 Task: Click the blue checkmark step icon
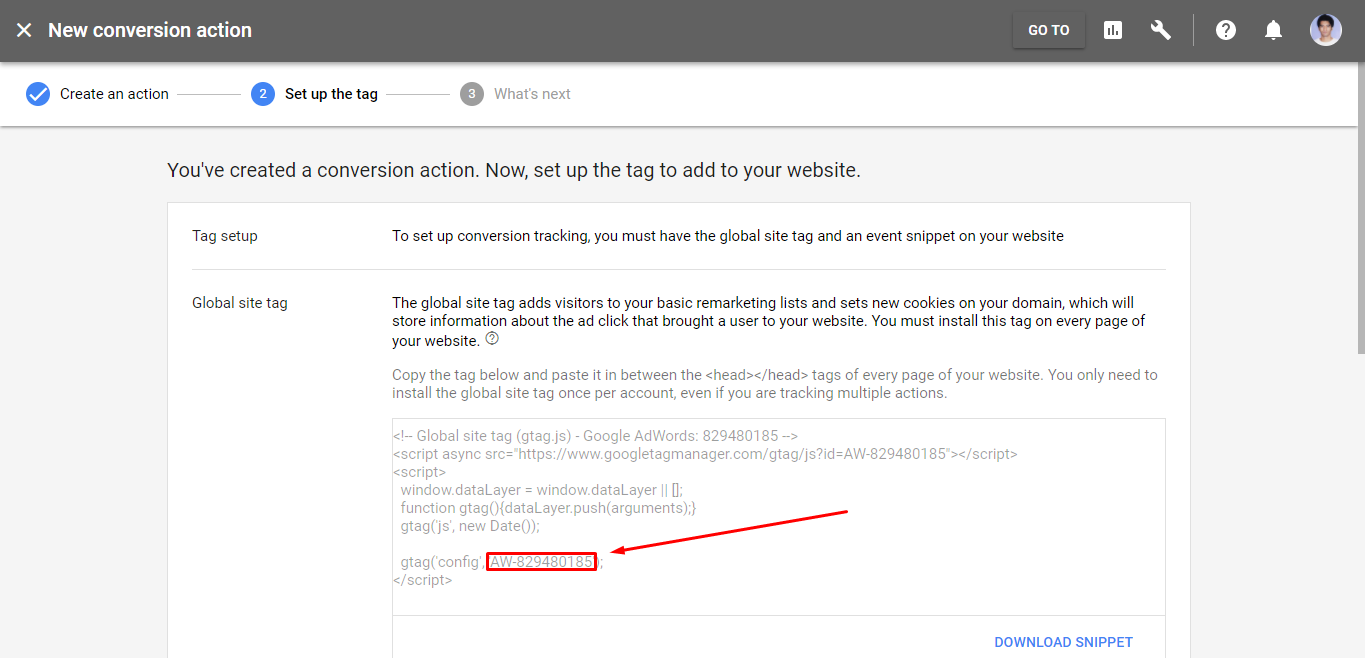[x=38, y=94]
